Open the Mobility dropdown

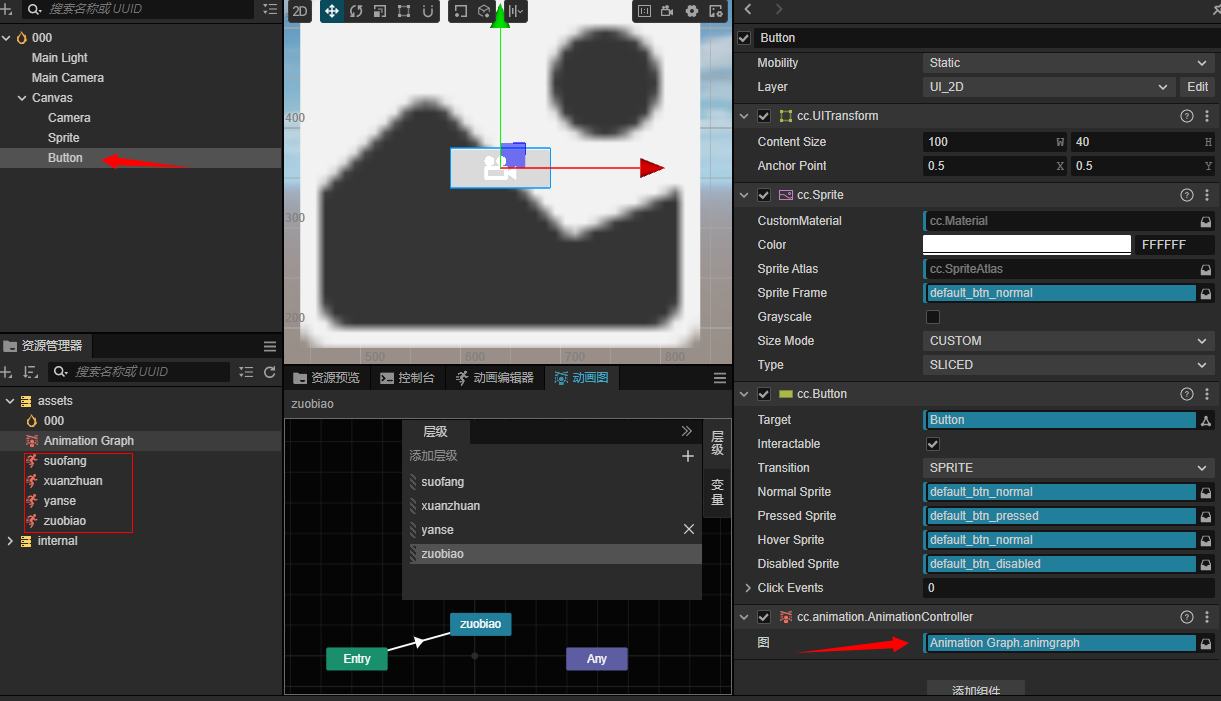coord(1068,63)
